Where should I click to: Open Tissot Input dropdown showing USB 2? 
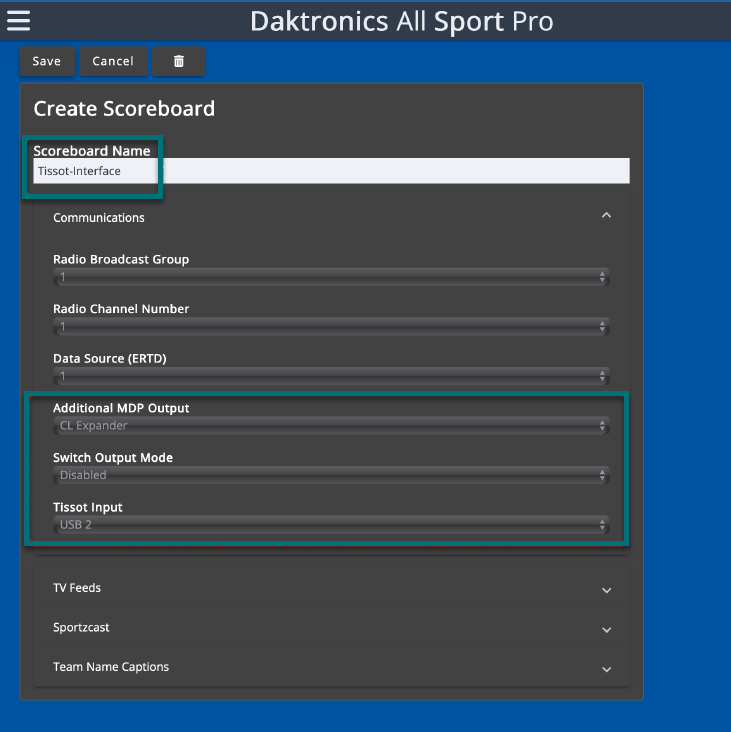pos(330,525)
